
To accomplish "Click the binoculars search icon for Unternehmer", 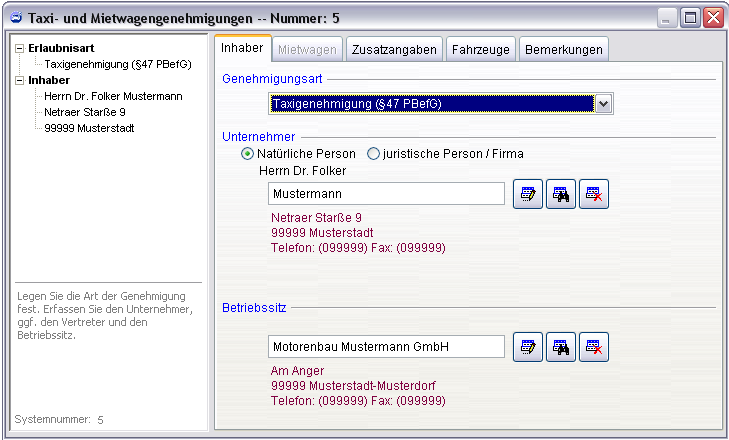I will click(x=561, y=194).
